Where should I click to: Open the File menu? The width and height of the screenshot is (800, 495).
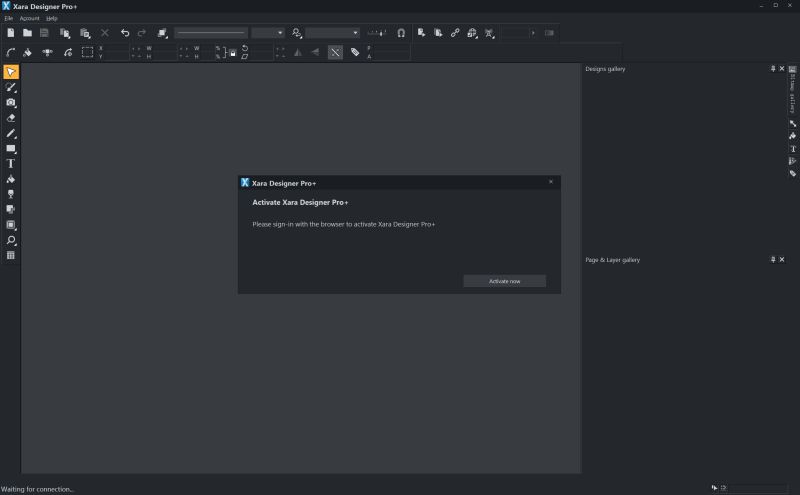(9, 18)
